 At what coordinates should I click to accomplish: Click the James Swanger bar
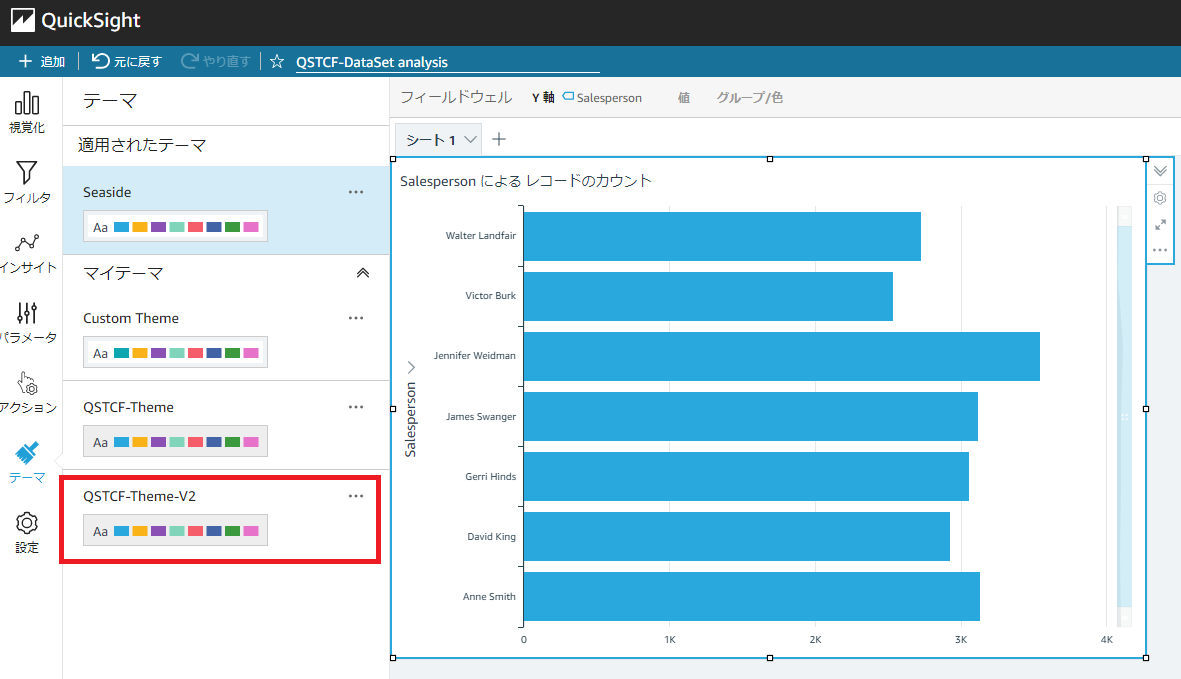pos(750,416)
